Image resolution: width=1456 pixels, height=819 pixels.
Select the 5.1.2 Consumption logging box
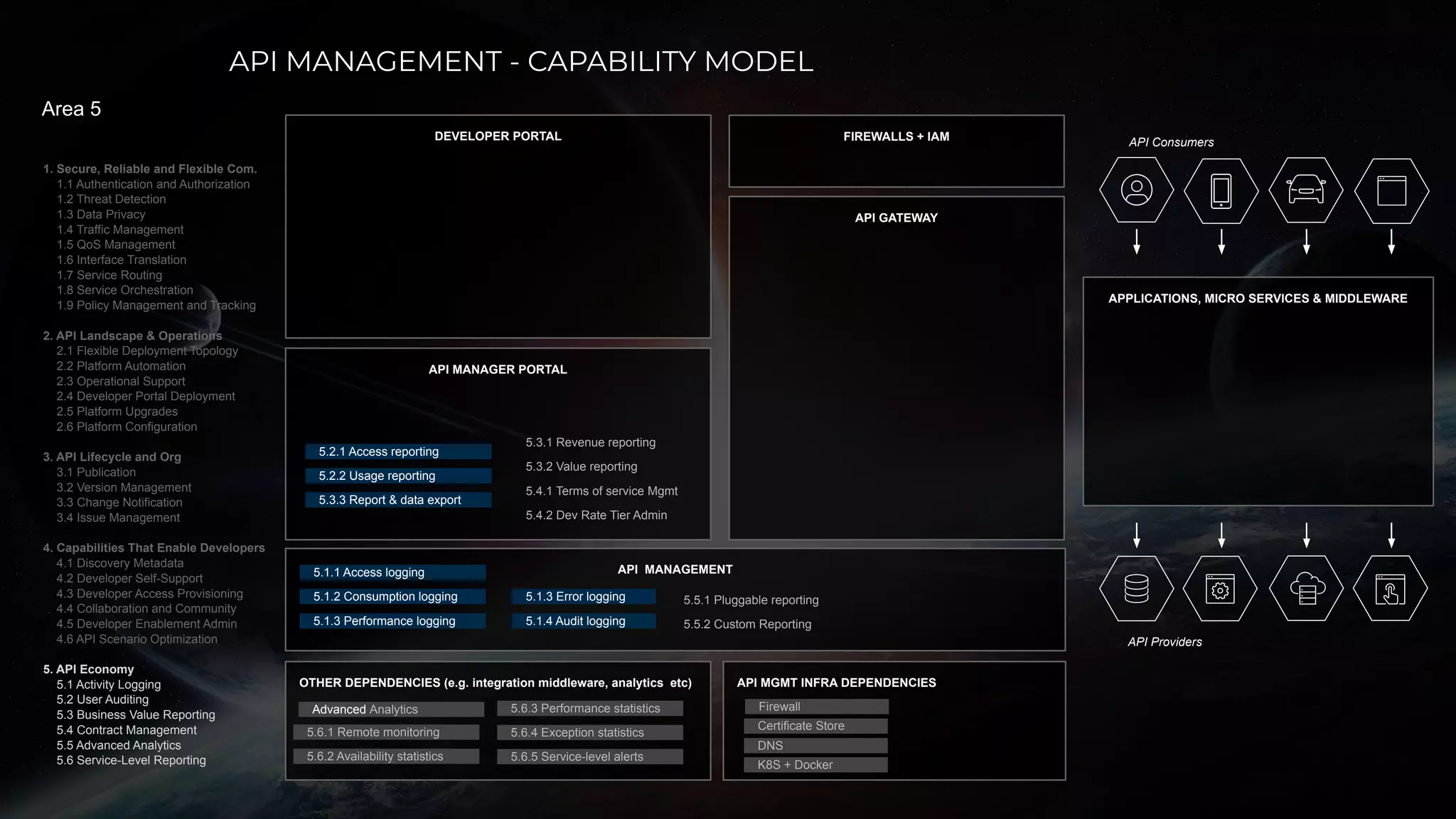tap(392, 596)
